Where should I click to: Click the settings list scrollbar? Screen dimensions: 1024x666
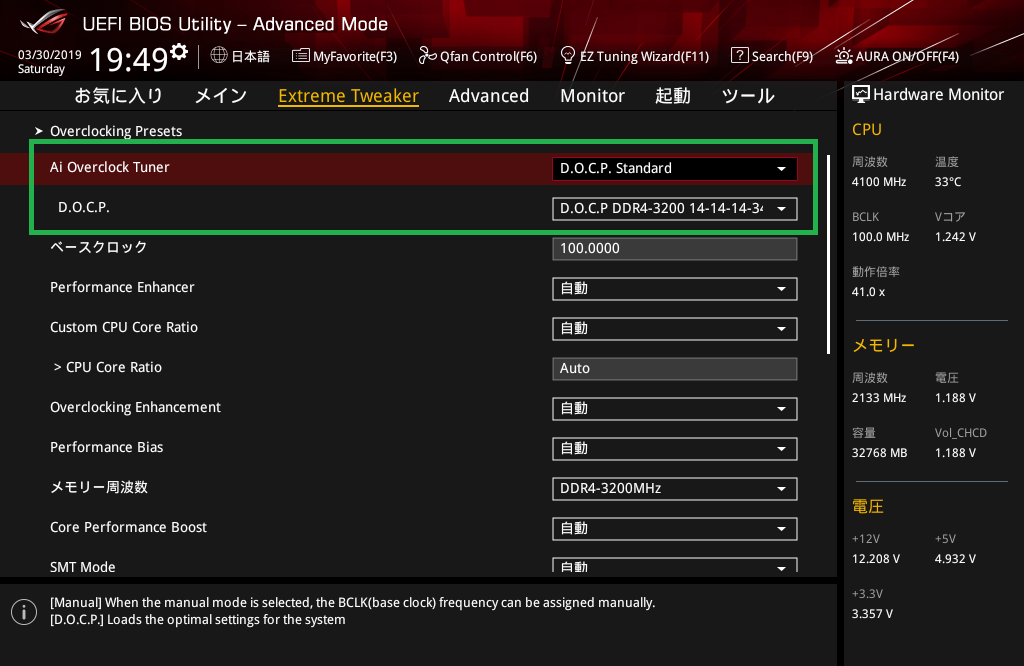click(x=828, y=255)
